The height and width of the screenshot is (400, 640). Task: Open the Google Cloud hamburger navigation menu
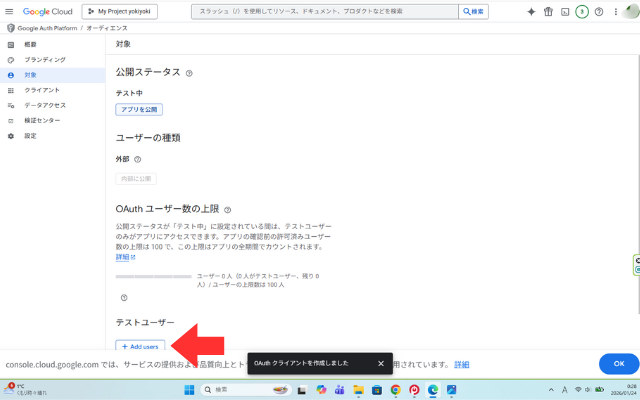pyautogui.click(x=10, y=11)
